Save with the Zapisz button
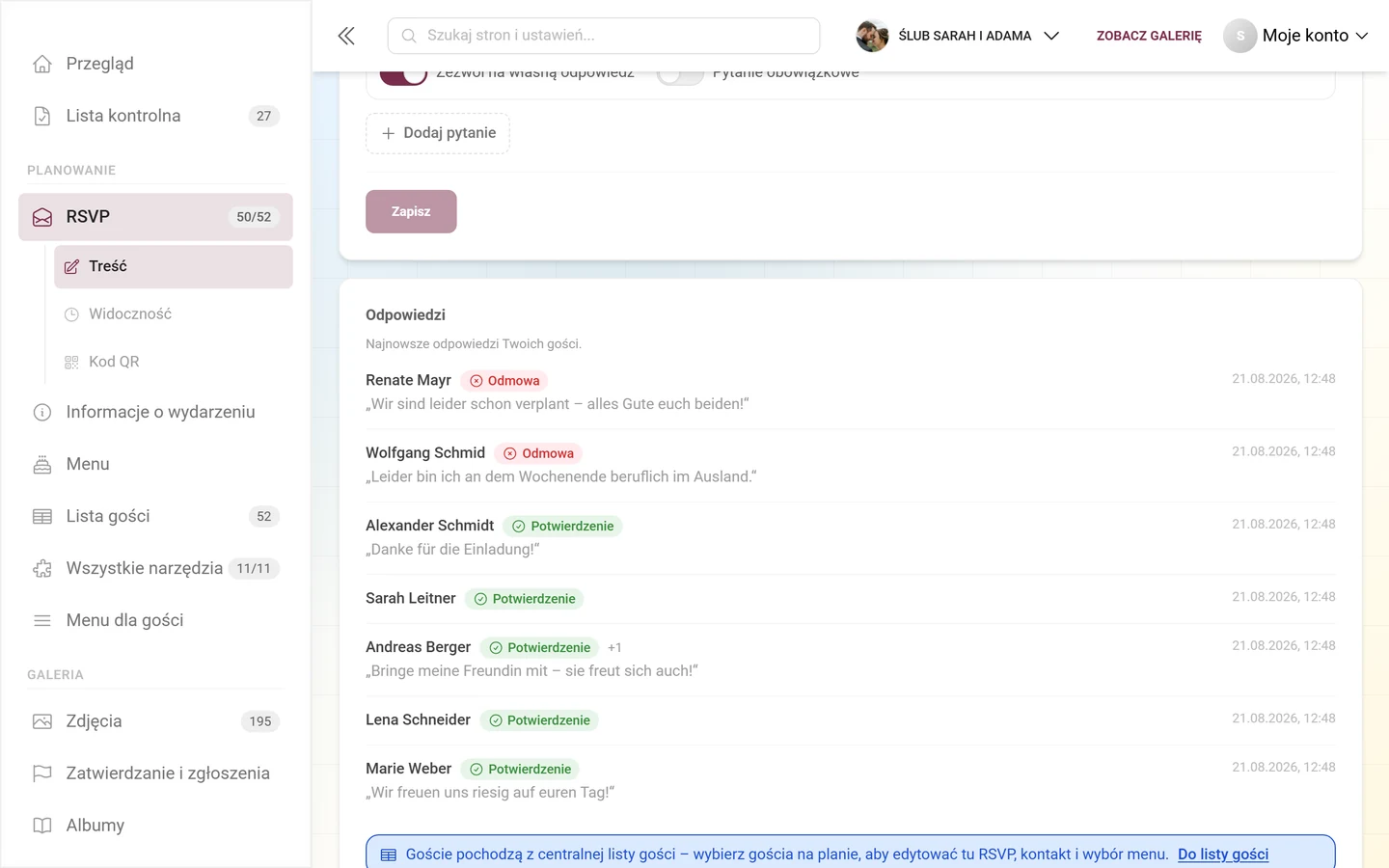Image resolution: width=1389 pixels, height=868 pixels. [411, 211]
